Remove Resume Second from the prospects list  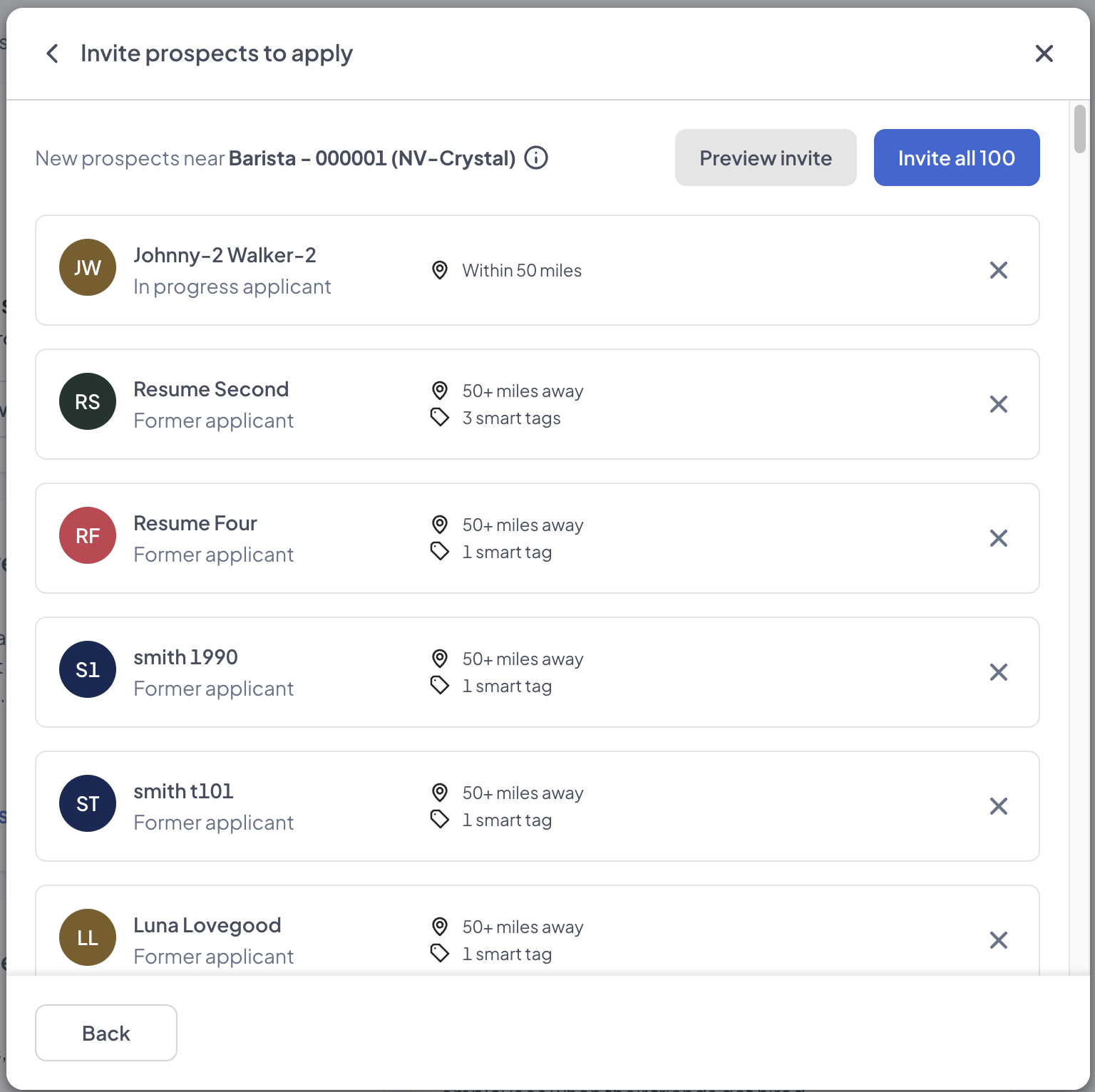(x=998, y=404)
